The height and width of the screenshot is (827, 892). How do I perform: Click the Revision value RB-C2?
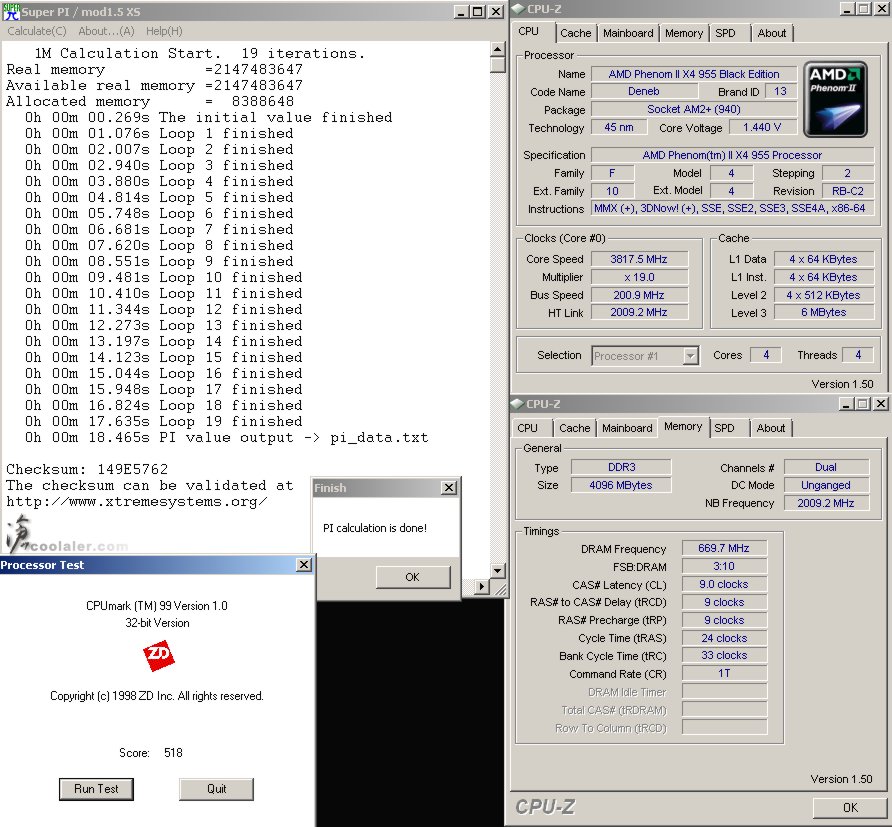[848, 191]
